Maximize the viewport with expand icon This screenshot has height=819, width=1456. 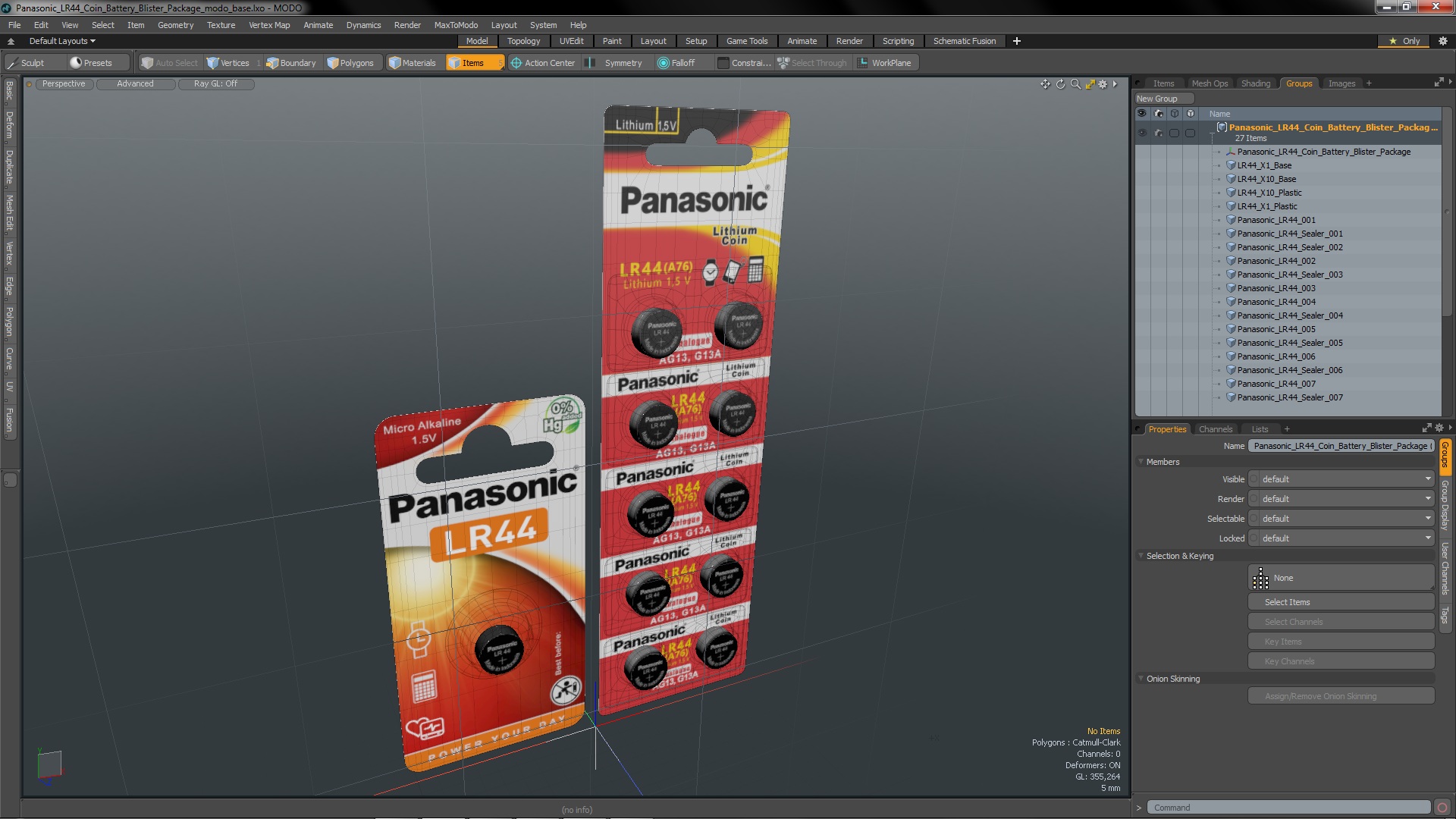pos(1090,84)
